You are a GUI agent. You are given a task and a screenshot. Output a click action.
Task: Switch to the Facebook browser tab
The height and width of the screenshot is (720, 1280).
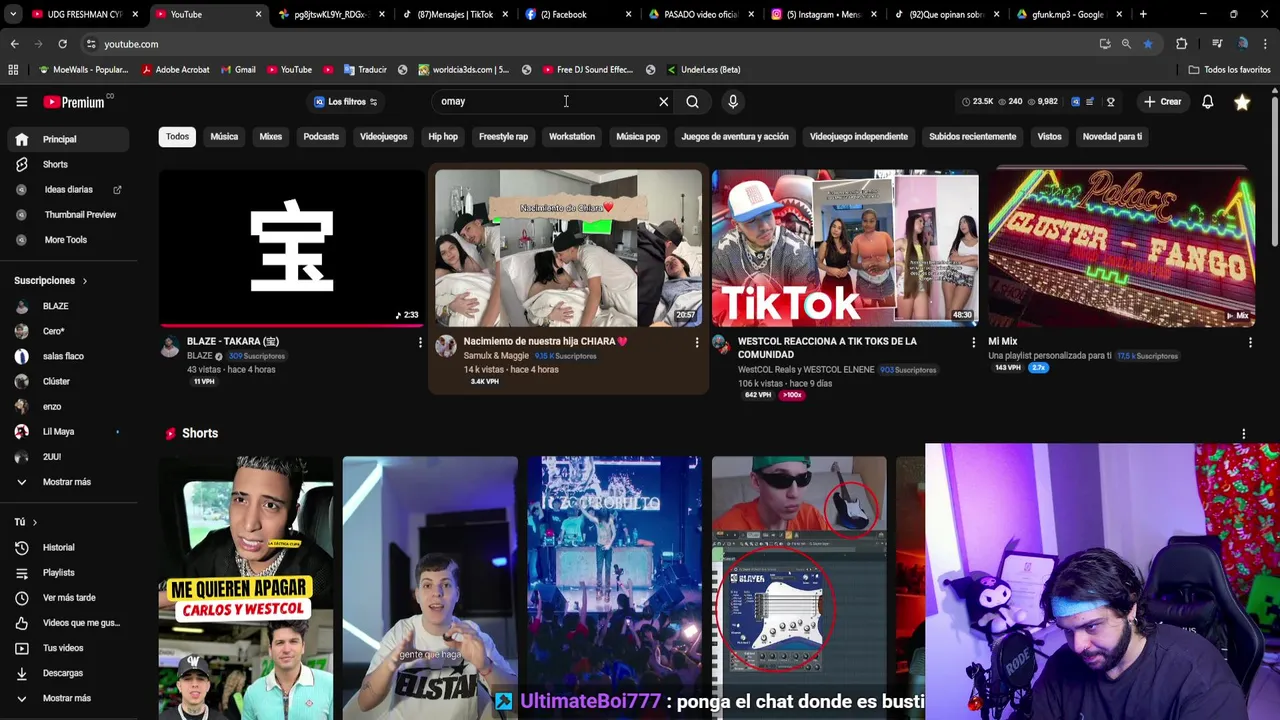(578, 14)
